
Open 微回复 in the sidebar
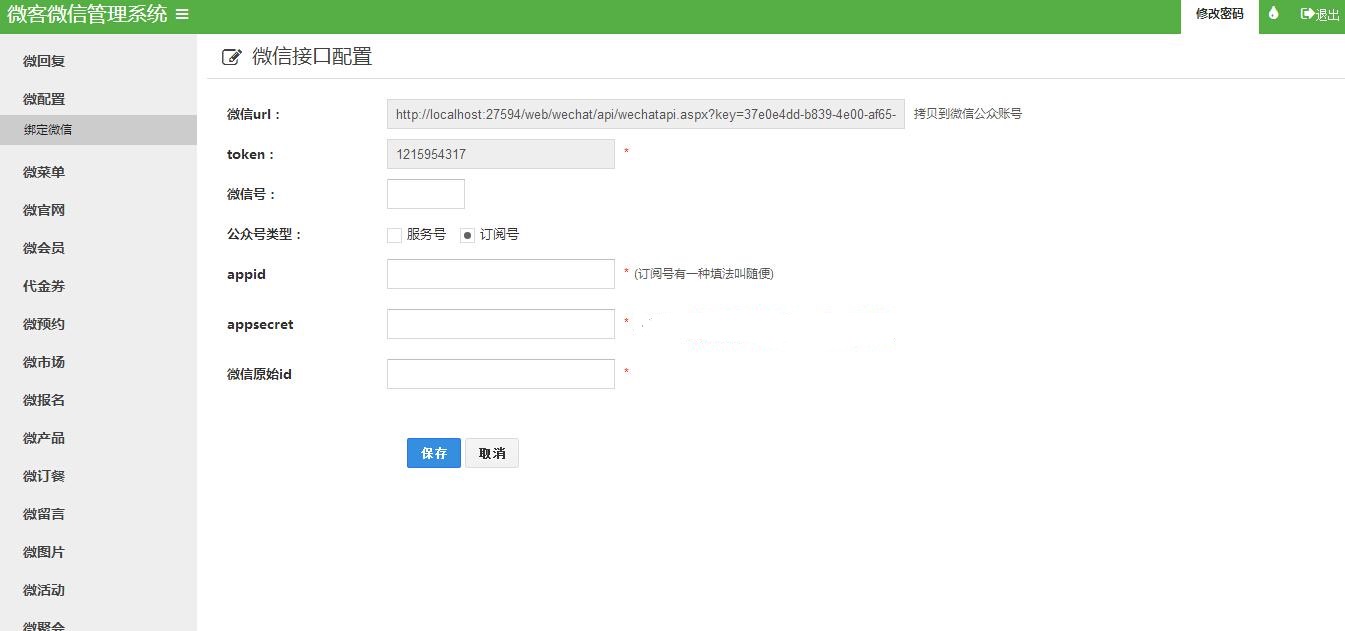point(43,61)
